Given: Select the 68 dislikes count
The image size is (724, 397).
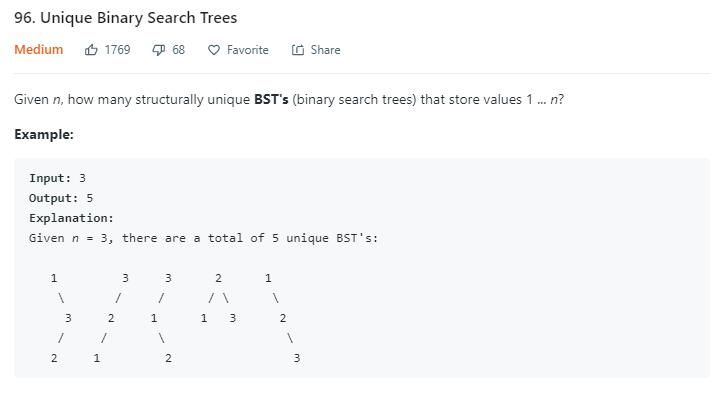Looking at the screenshot, I should coord(178,50).
